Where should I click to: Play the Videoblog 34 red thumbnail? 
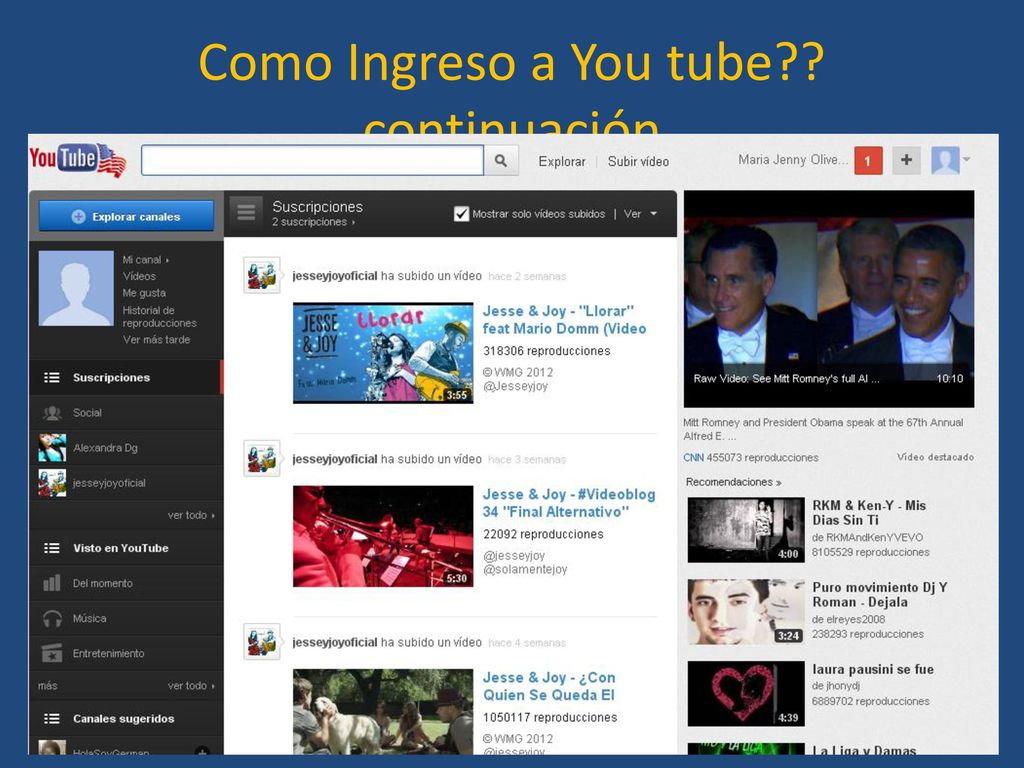click(x=383, y=536)
